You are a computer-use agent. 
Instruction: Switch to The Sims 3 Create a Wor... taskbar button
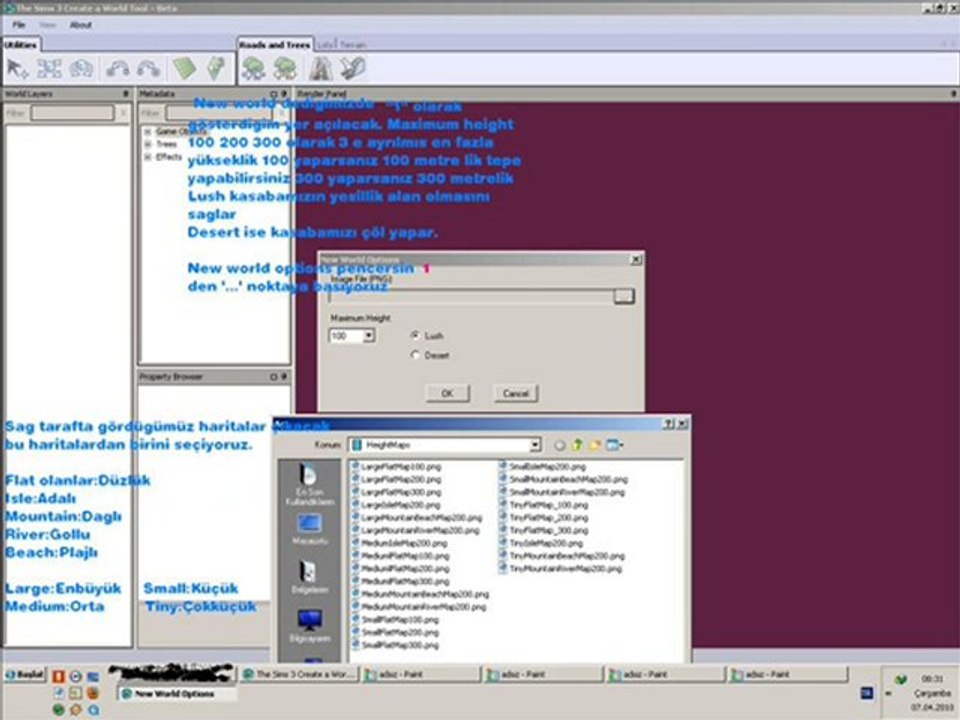pyautogui.click(x=299, y=674)
